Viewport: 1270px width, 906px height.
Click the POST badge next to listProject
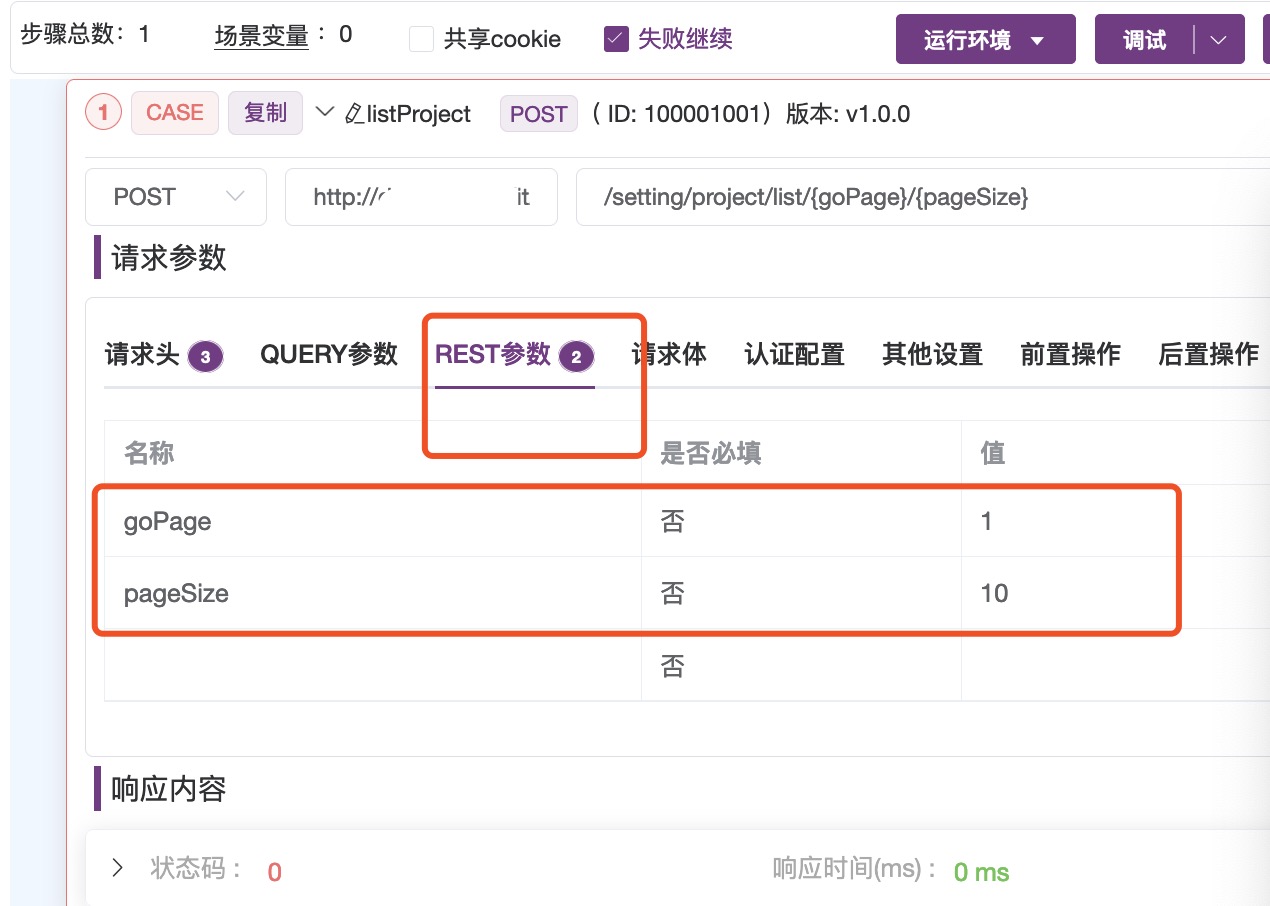coord(538,113)
